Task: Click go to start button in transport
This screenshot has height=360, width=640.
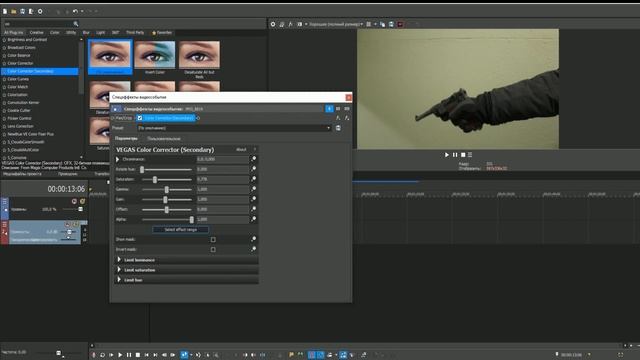Action: click(x=147, y=355)
